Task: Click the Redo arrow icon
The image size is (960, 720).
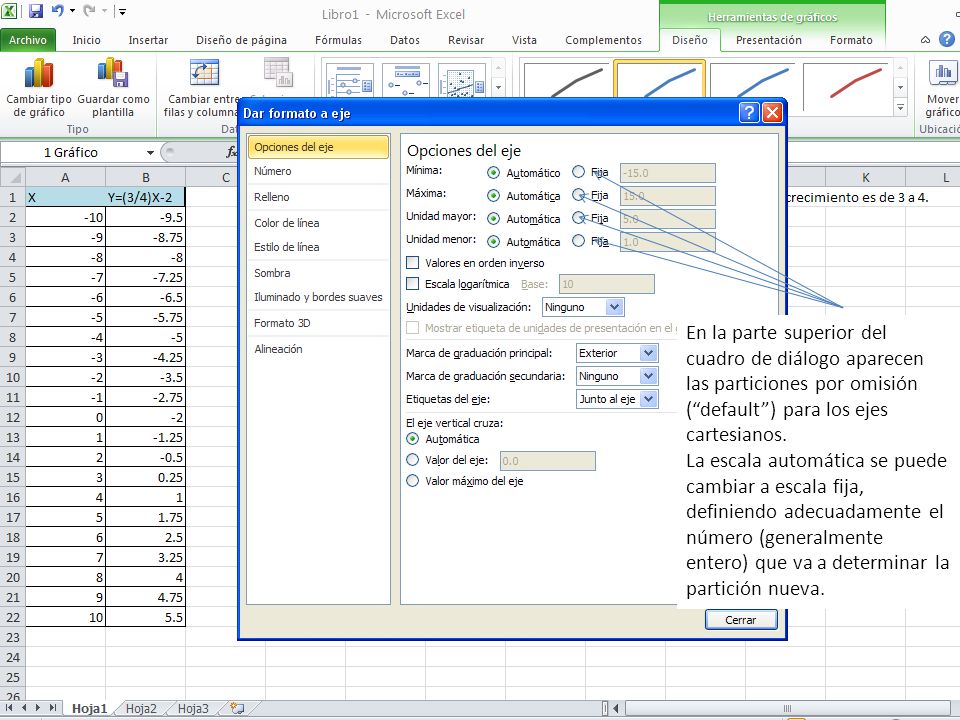Action: tap(89, 10)
